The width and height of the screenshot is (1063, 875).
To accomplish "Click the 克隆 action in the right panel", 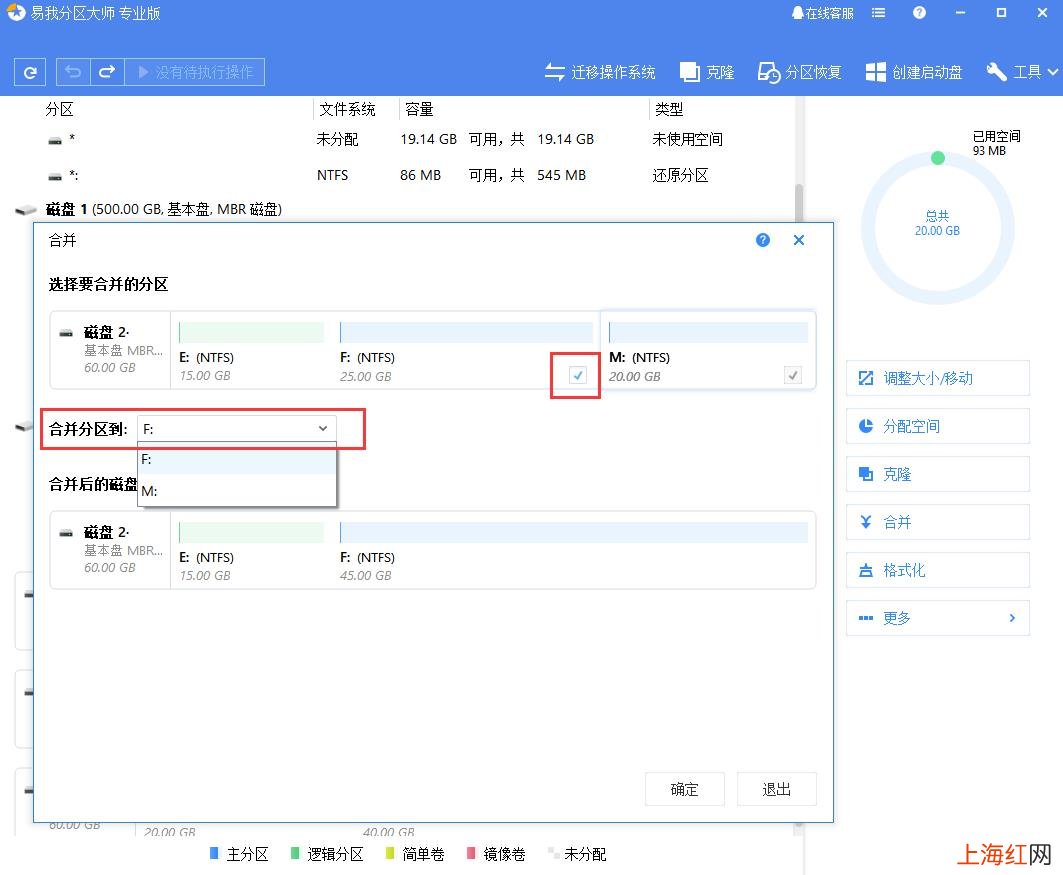I will (x=938, y=474).
